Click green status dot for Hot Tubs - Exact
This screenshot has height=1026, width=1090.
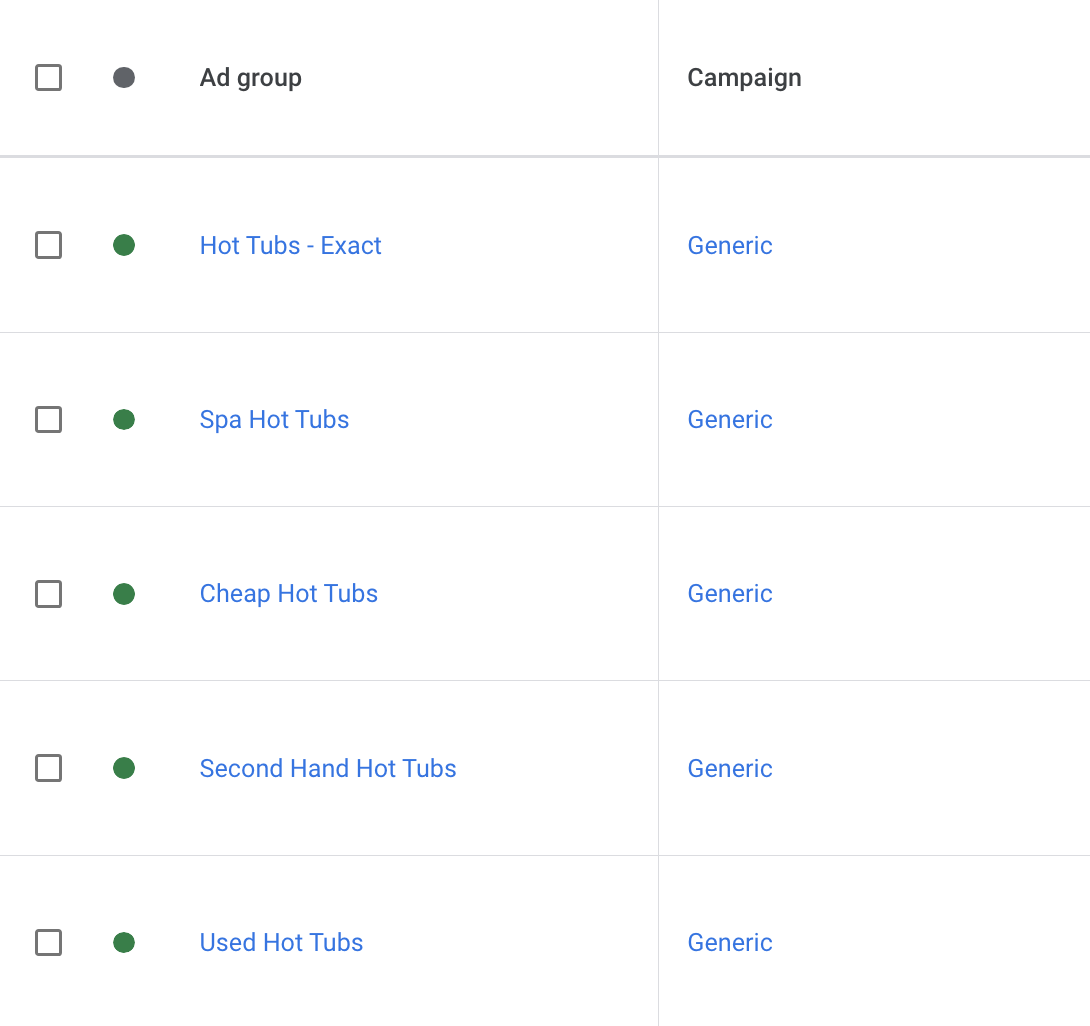pos(124,245)
